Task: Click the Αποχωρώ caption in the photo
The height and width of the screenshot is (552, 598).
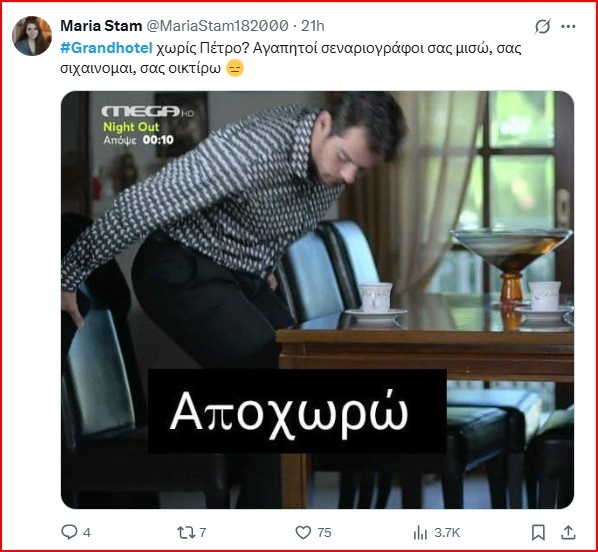Action: tap(289, 414)
